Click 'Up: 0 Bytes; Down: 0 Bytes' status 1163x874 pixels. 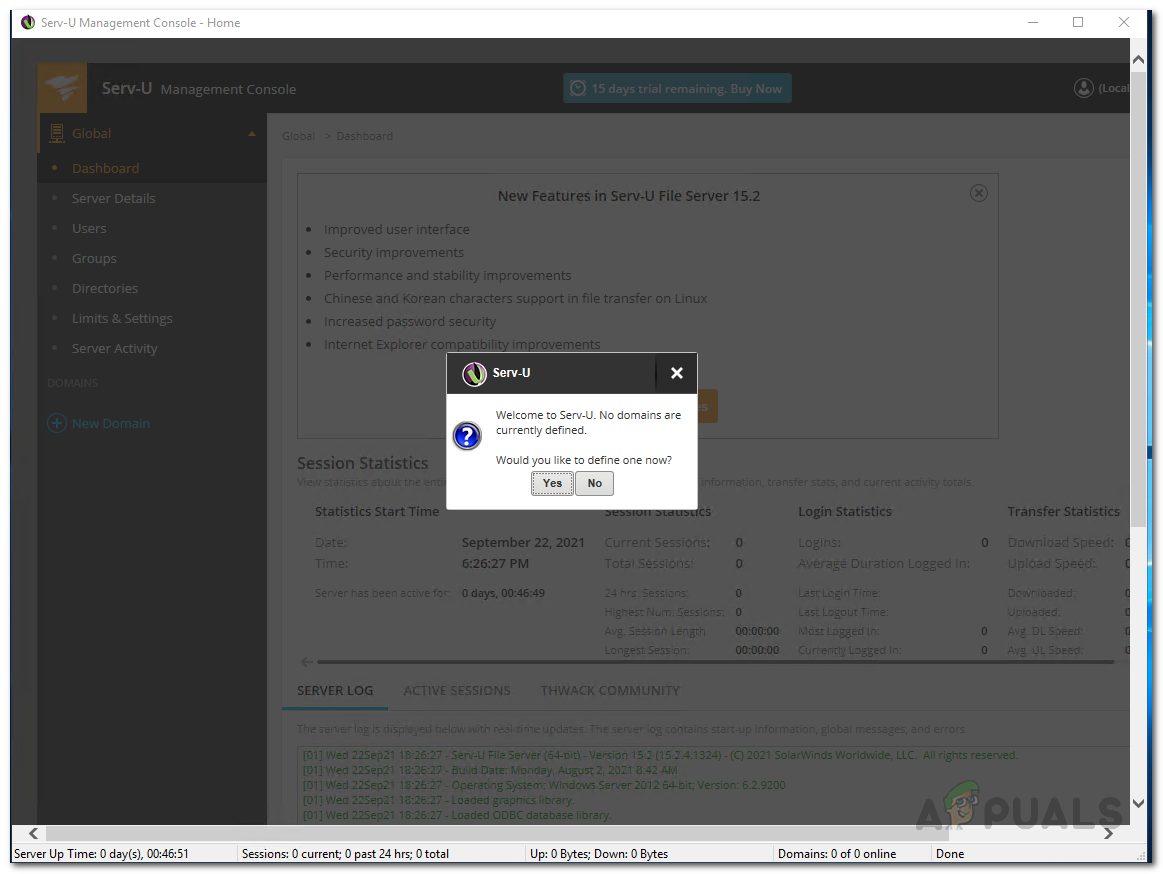(x=599, y=854)
